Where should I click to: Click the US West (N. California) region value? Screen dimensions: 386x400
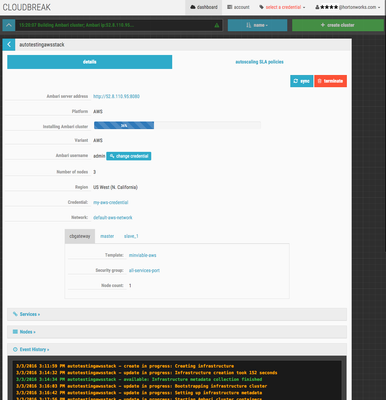click(x=115, y=187)
